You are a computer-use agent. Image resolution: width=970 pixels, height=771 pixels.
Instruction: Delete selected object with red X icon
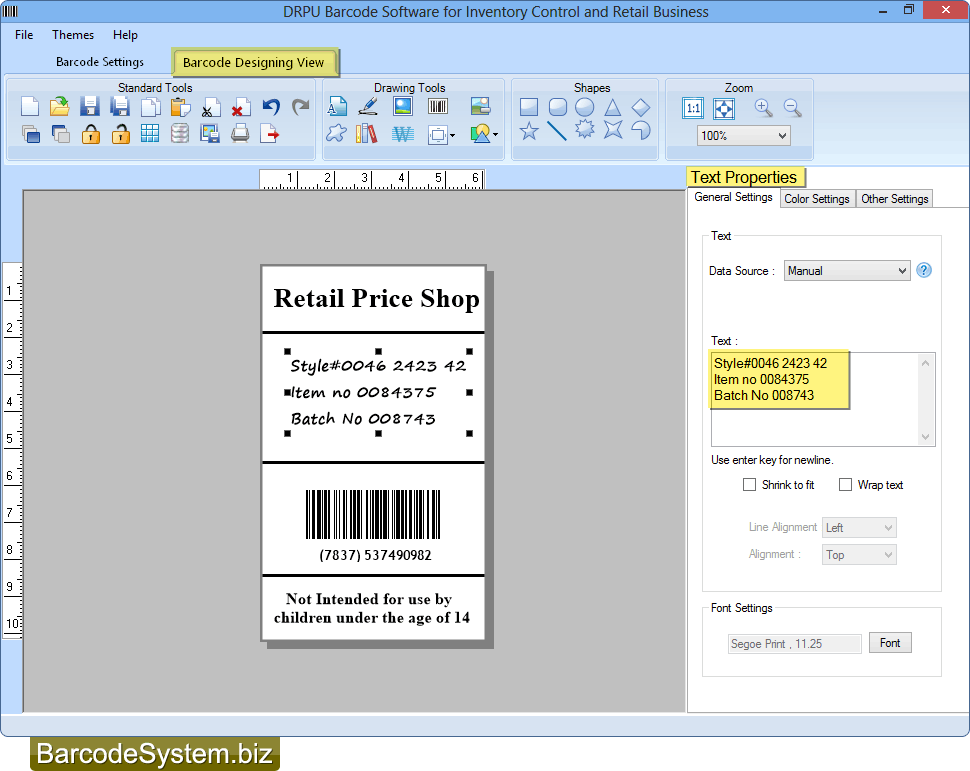[241, 108]
